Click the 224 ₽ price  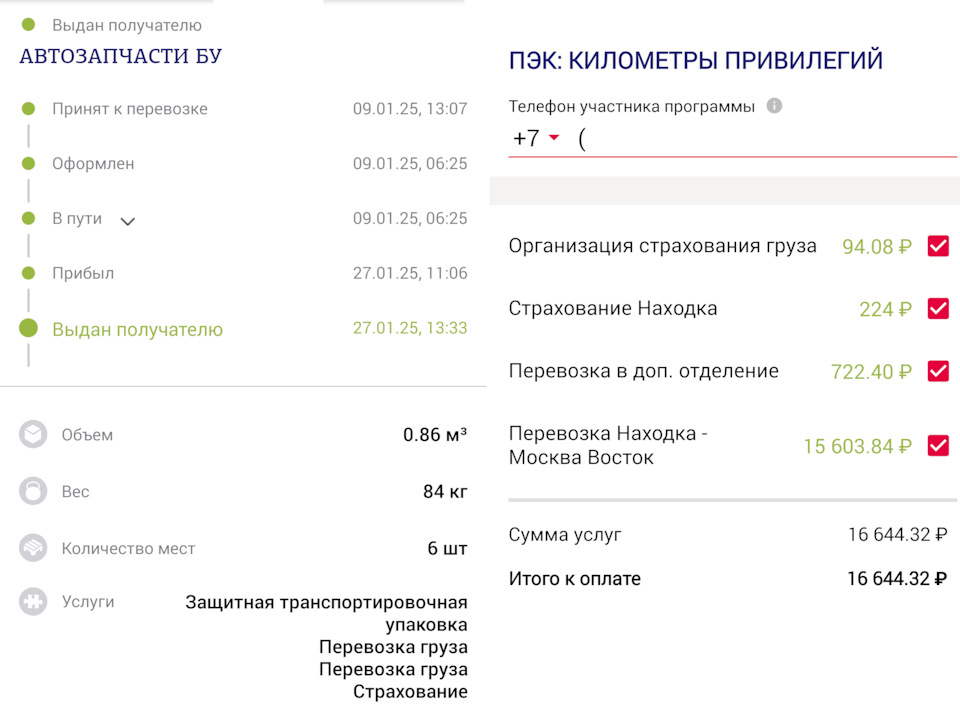click(x=885, y=309)
